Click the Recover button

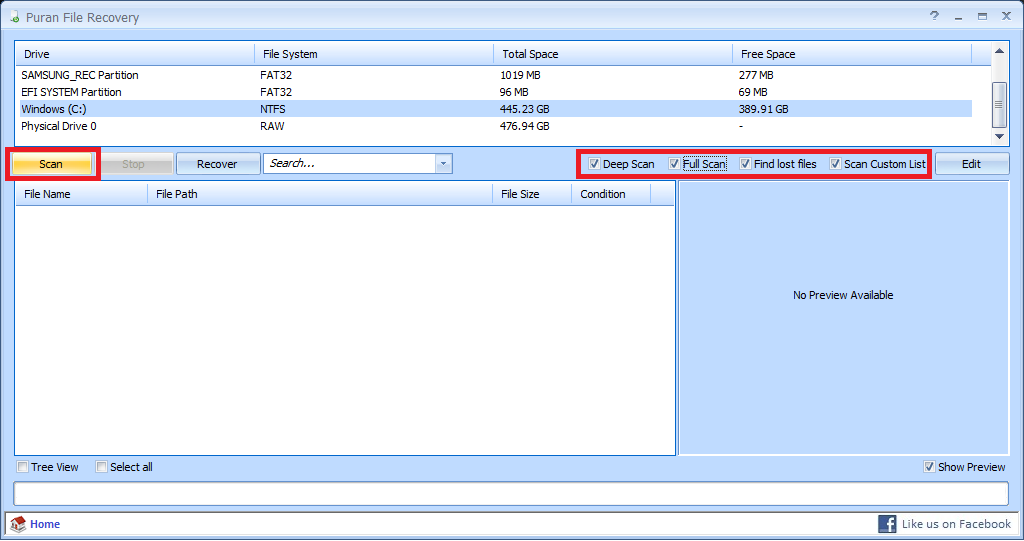217,164
